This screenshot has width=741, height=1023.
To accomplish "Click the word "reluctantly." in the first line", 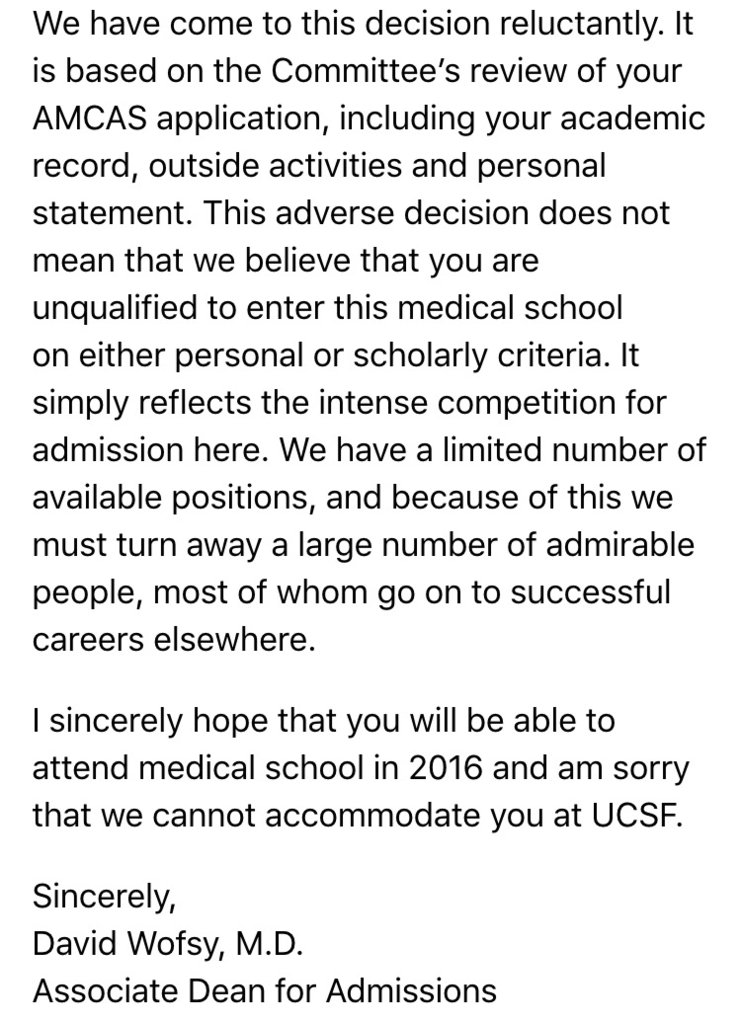I will (582, 24).
